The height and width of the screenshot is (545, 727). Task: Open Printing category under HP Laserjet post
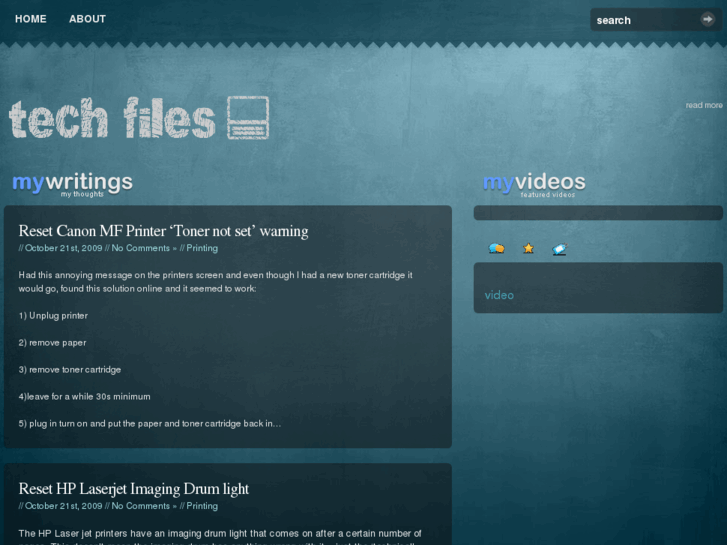202,506
